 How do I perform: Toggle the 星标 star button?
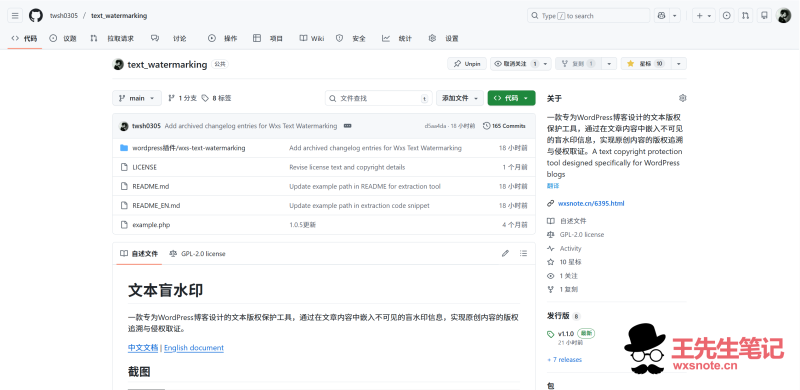(646, 64)
